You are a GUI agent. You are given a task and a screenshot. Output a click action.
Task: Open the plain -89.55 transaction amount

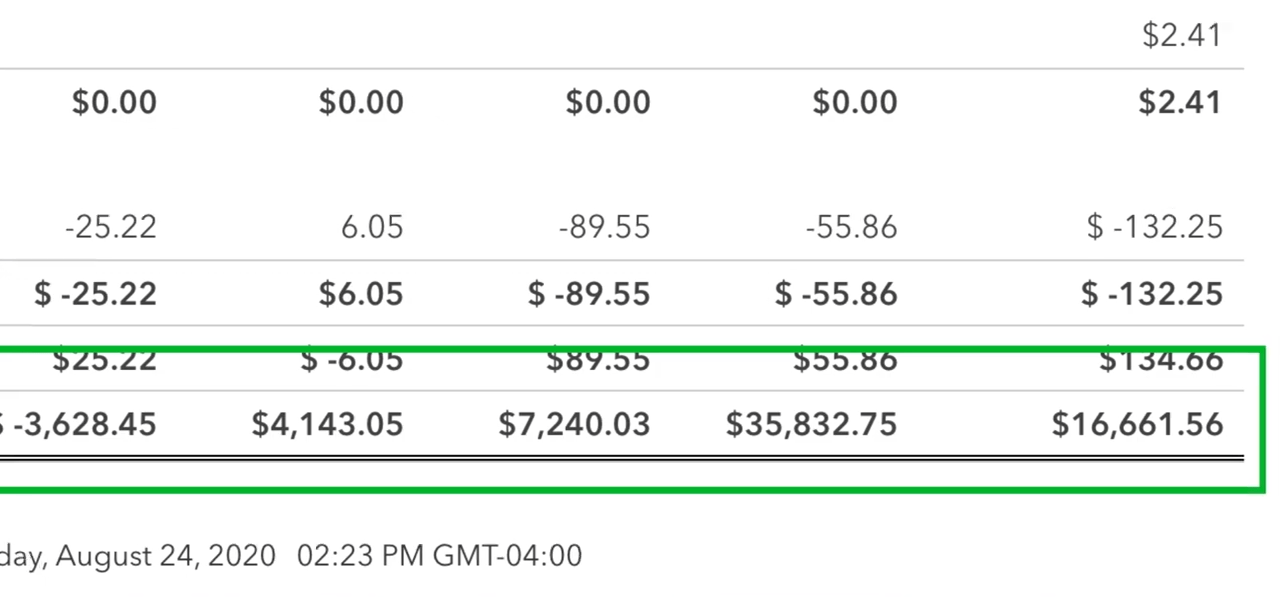coord(604,227)
